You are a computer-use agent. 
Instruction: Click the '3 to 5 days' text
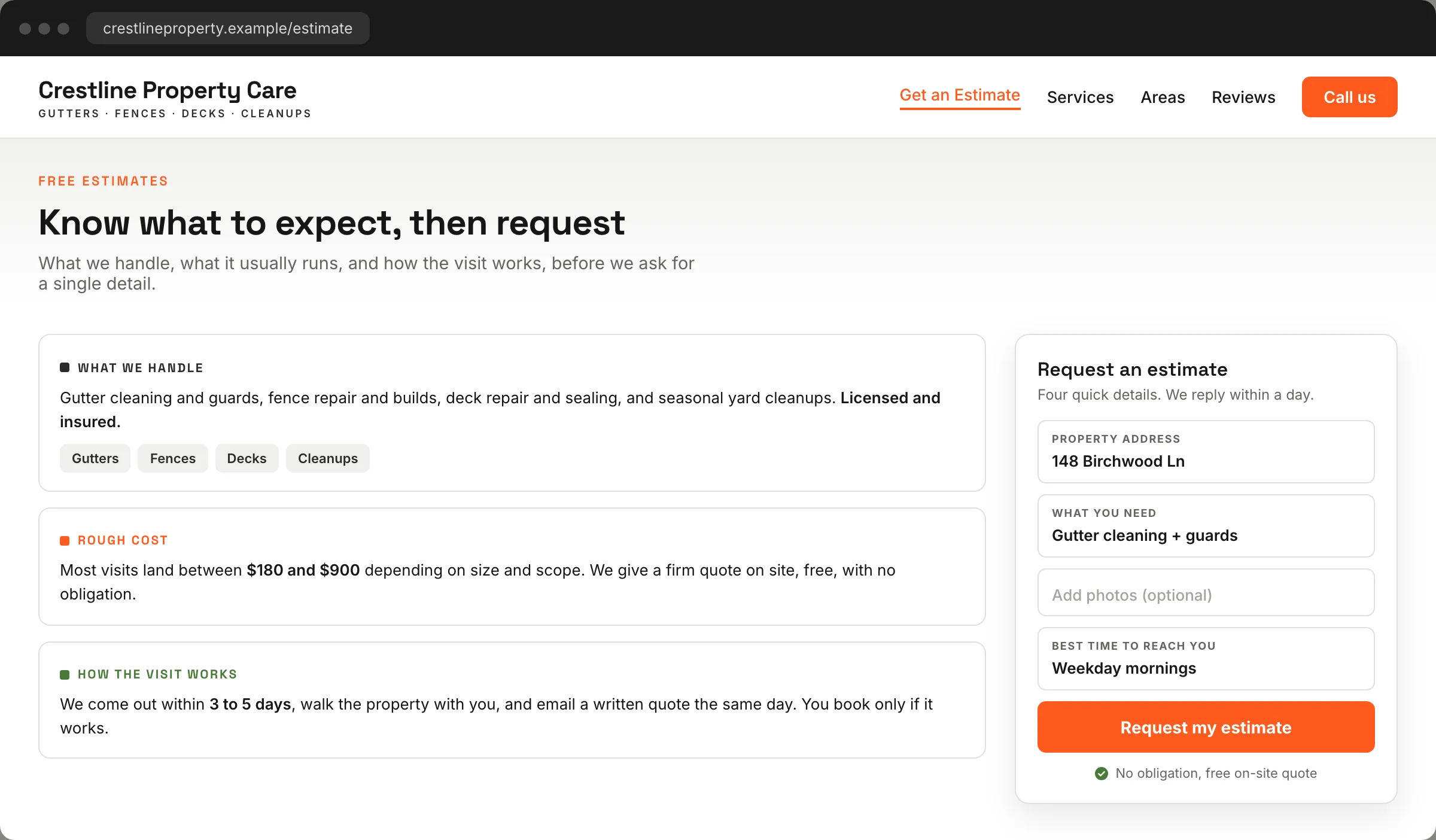click(x=250, y=704)
